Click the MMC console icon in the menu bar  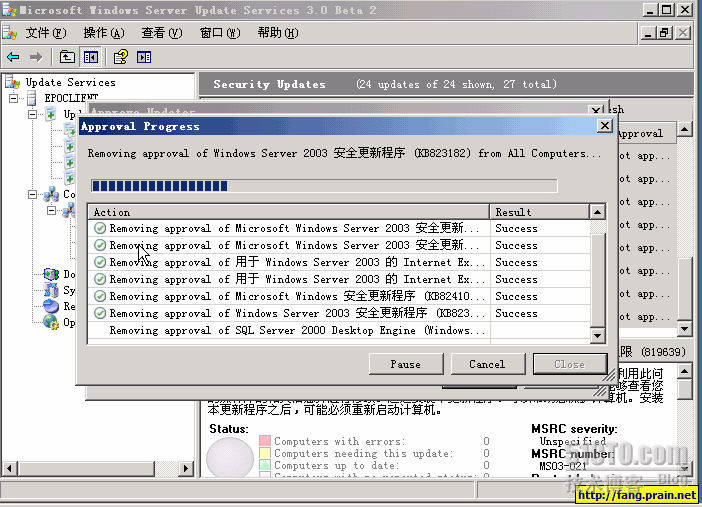click(10, 33)
